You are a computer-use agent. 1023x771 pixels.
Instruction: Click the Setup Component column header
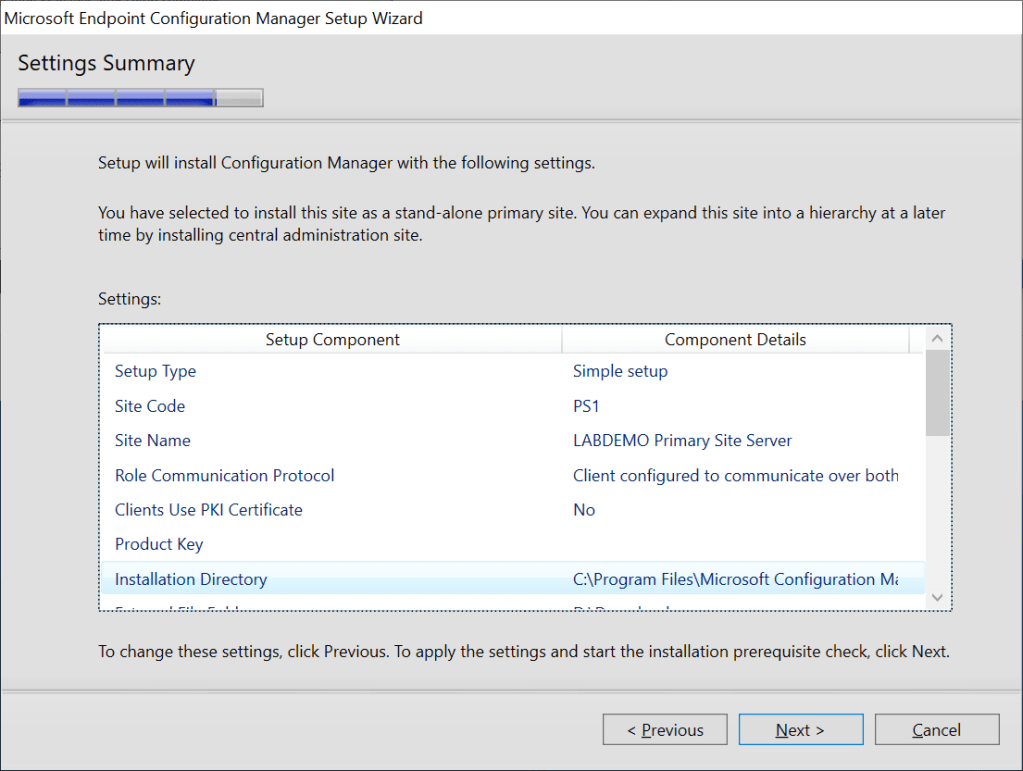pyautogui.click(x=332, y=340)
